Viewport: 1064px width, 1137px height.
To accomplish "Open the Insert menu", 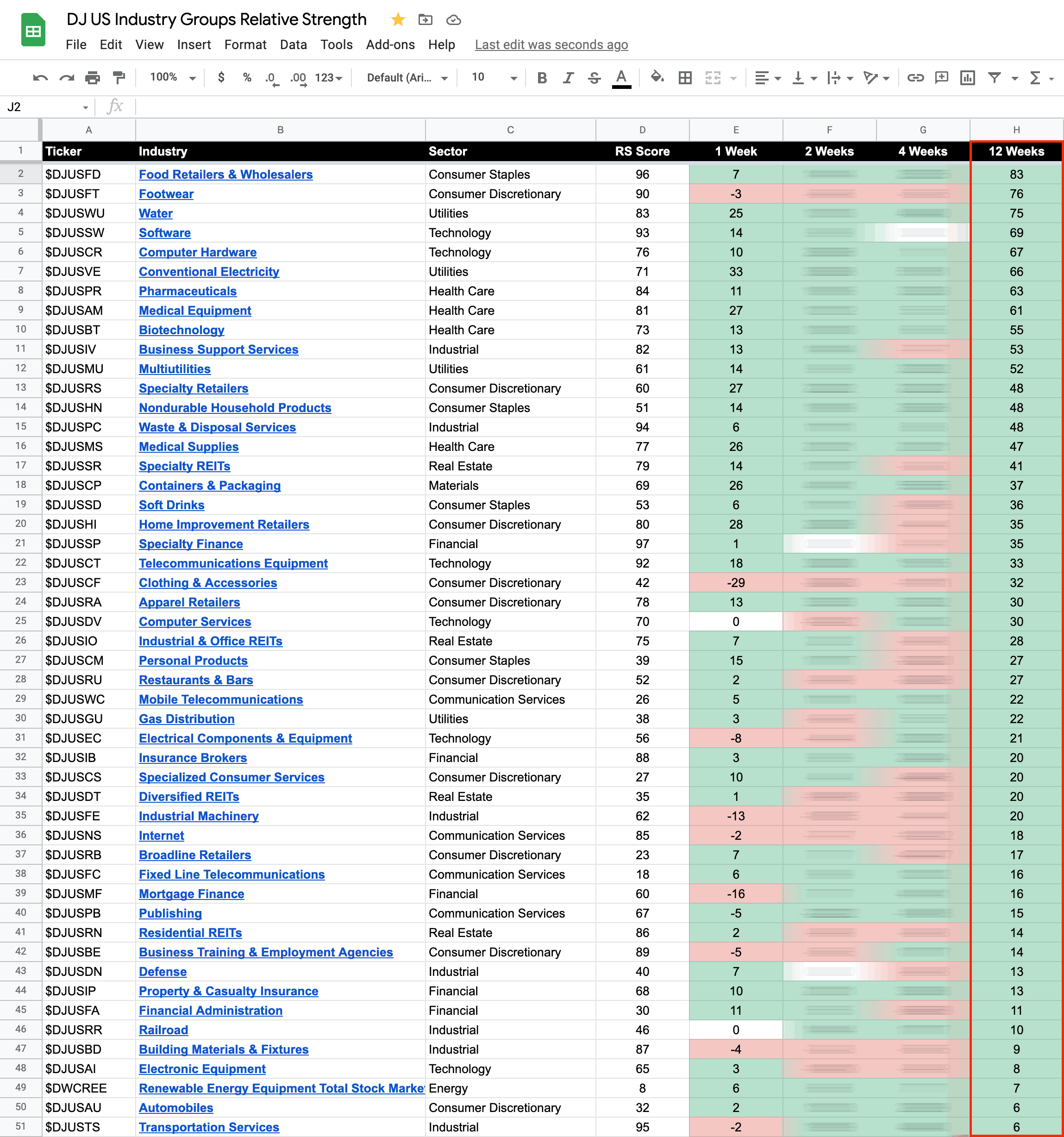I will (194, 44).
